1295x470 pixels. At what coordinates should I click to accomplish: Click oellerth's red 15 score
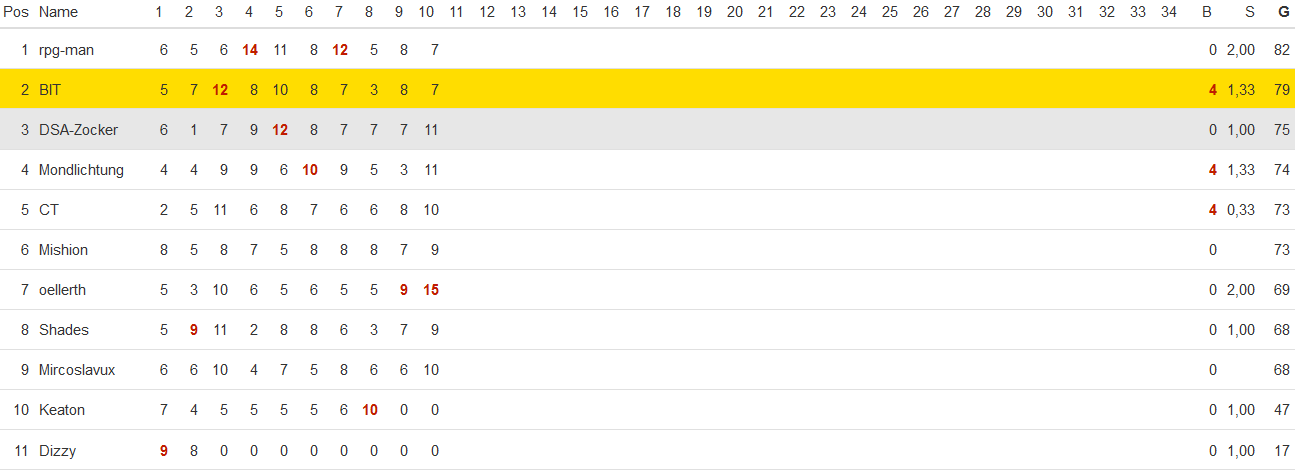click(430, 290)
